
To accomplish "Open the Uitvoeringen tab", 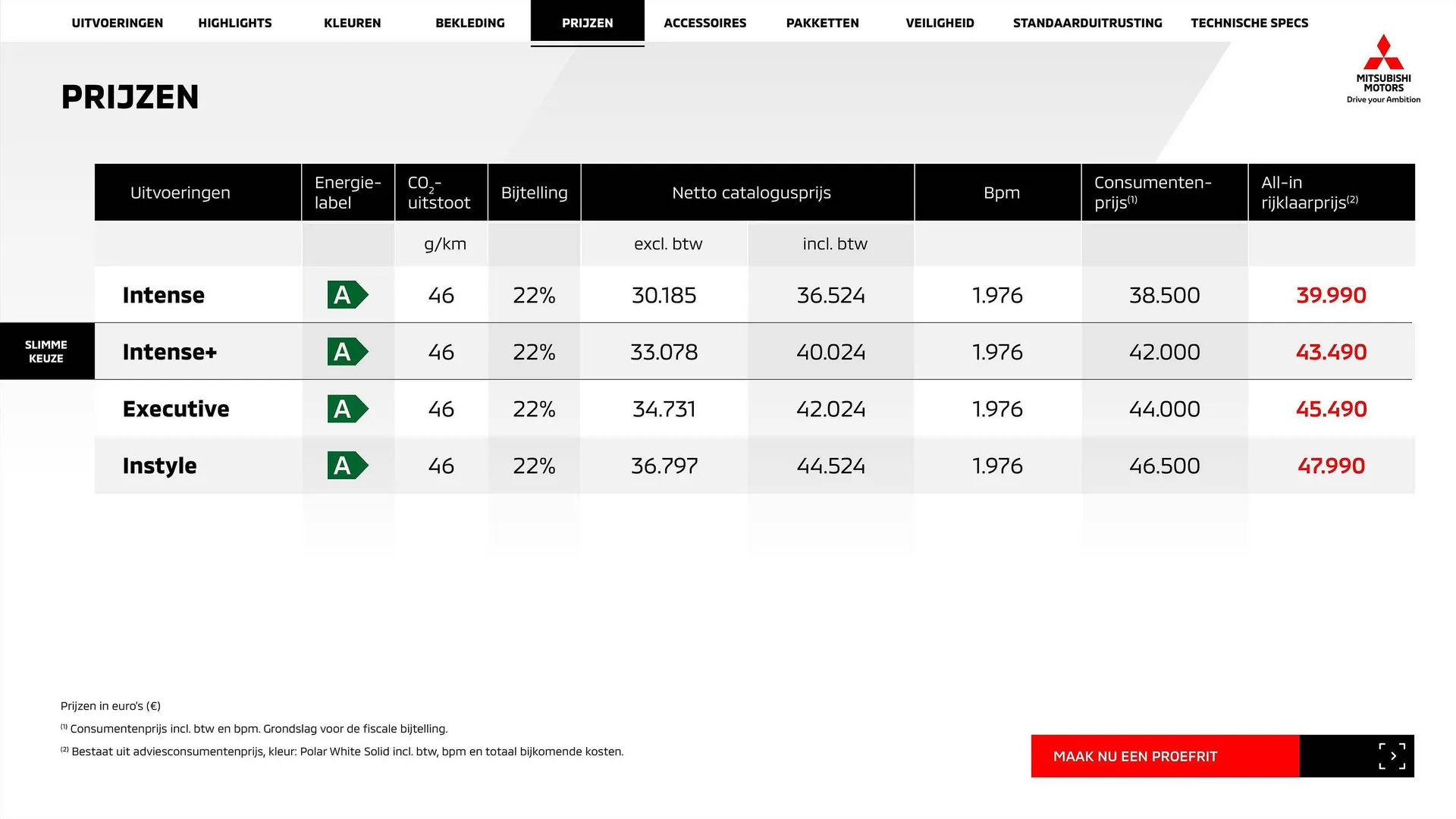I will point(118,23).
